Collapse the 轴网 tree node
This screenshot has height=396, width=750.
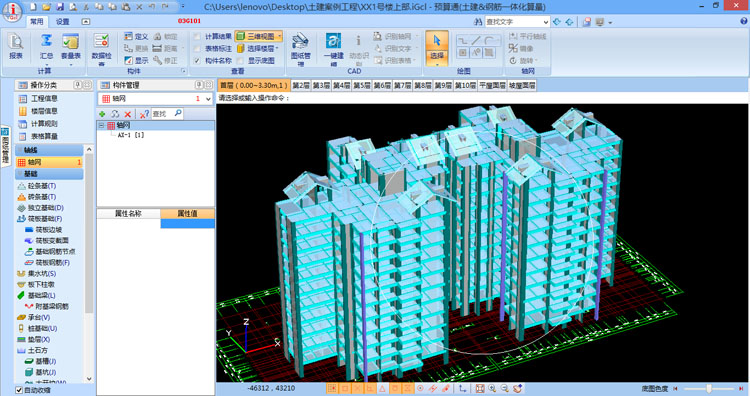(101, 125)
